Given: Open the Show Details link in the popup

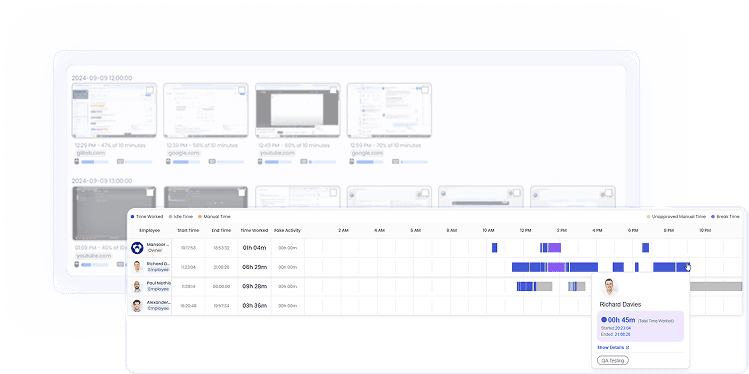Looking at the screenshot, I should pos(613,347).
